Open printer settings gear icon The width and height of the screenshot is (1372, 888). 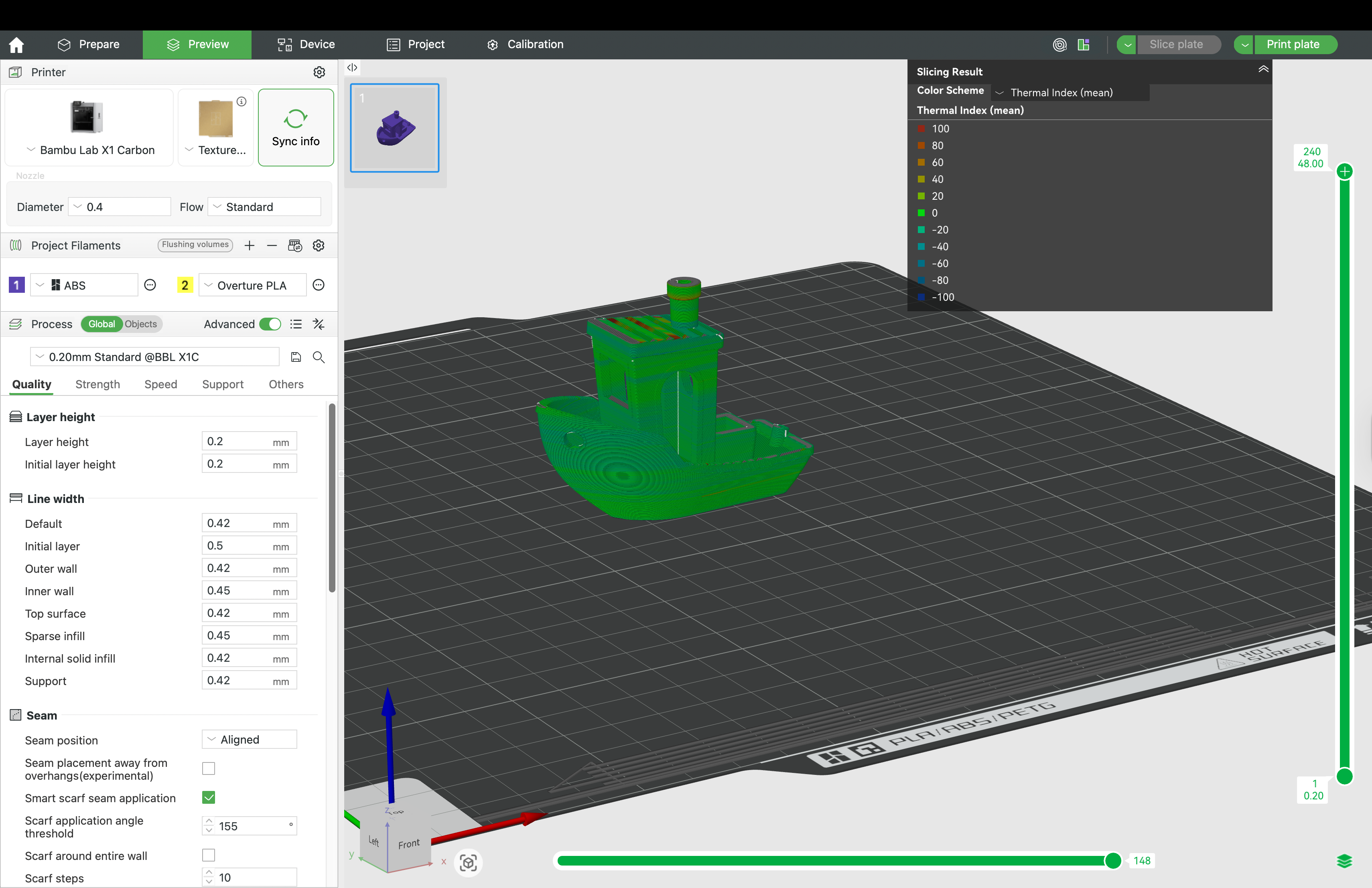point(319,72)
